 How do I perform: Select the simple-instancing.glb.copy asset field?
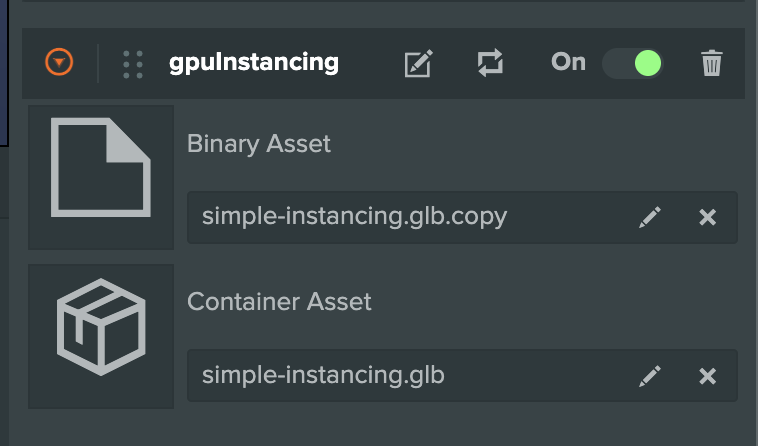point(400,217)
